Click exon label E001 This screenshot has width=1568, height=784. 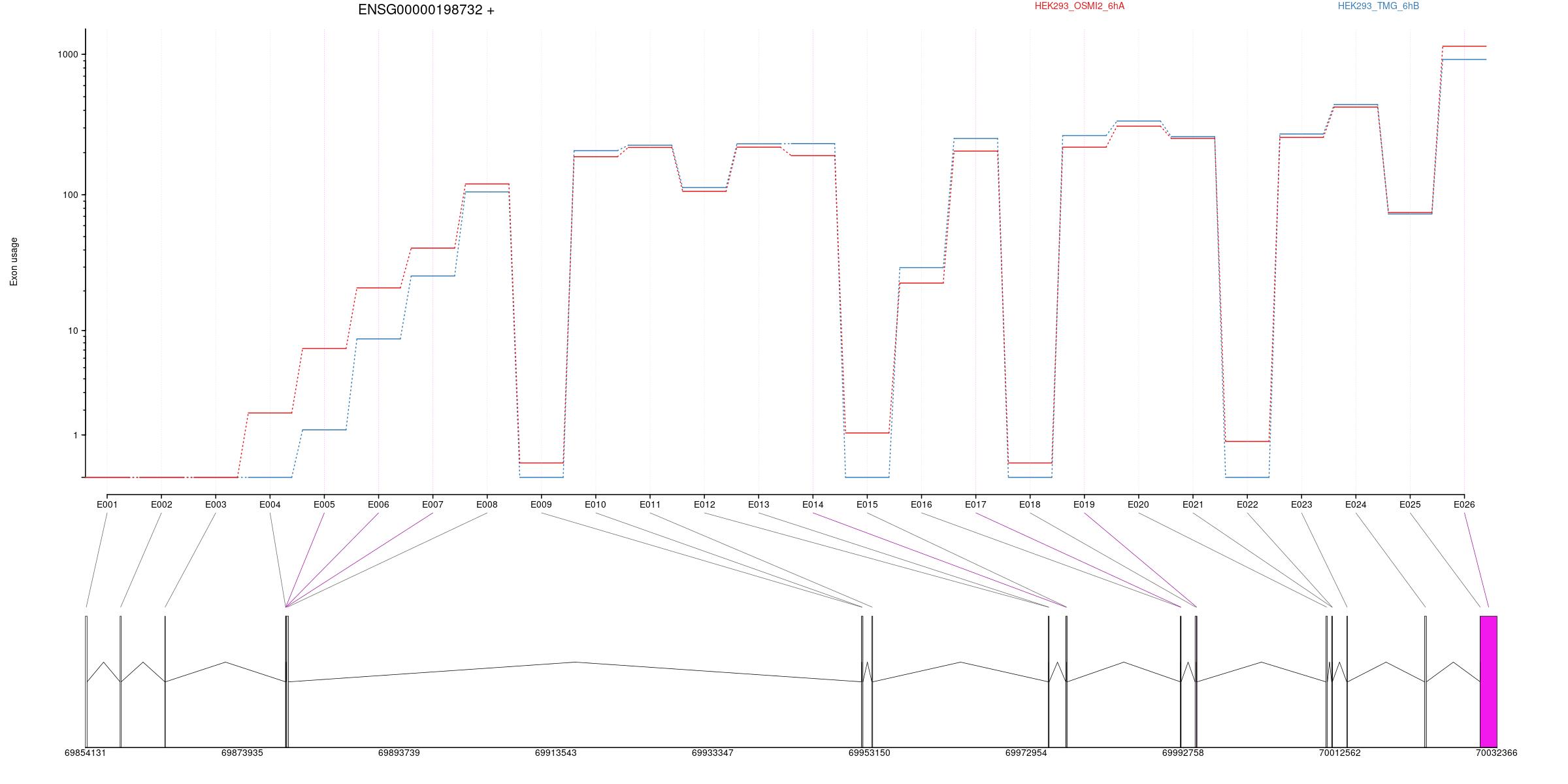click(x=107, y=504)
